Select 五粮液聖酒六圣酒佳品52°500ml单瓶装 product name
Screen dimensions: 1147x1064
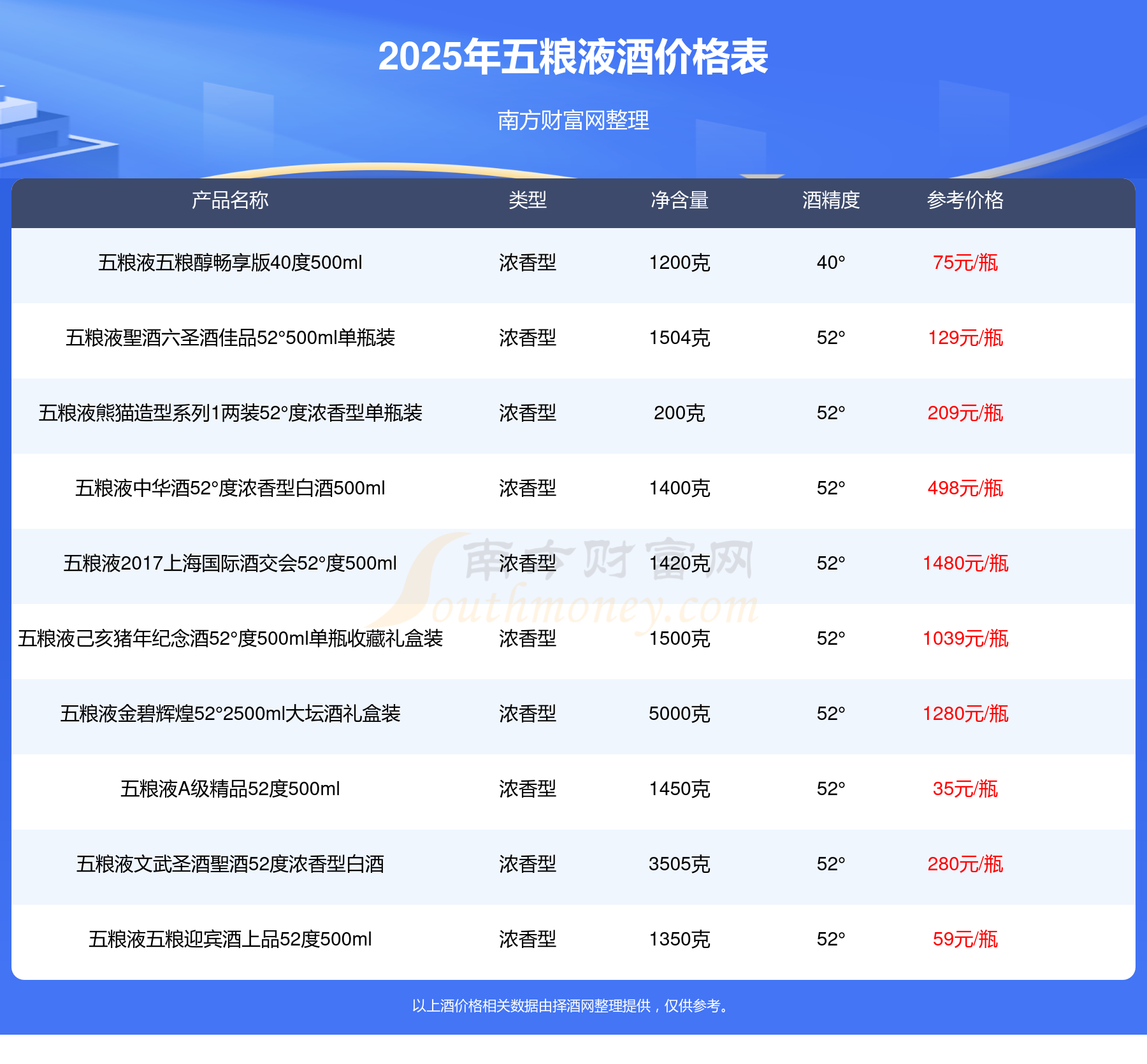click(230, 338)
